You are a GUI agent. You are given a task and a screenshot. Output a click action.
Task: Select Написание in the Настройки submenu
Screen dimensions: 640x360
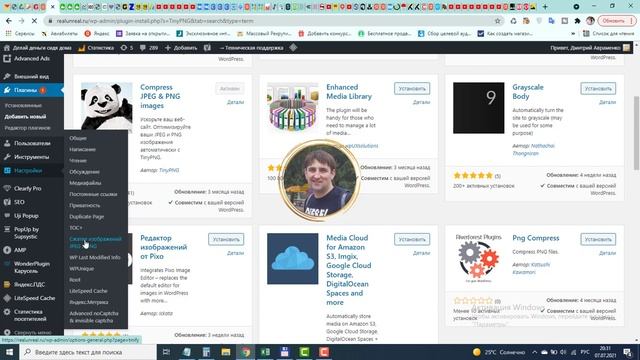coord(82,149)
